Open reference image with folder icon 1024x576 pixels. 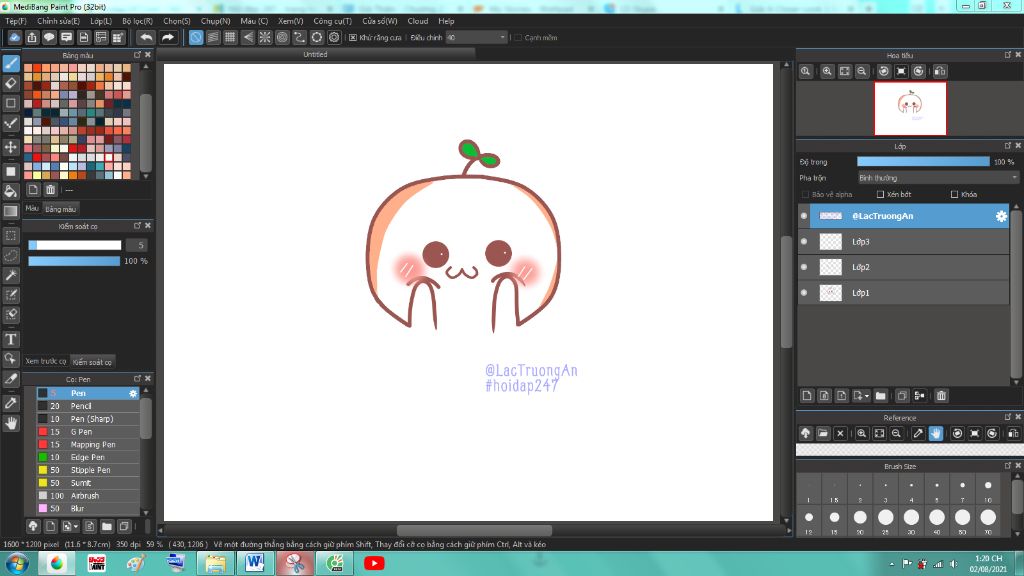point(823,433)
